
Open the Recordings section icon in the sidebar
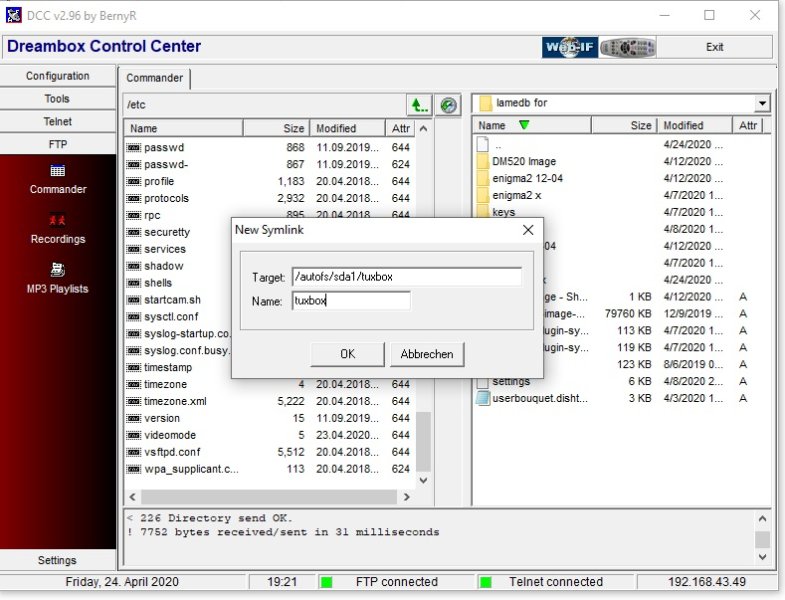pyautogui.click(x=58, y=220)
